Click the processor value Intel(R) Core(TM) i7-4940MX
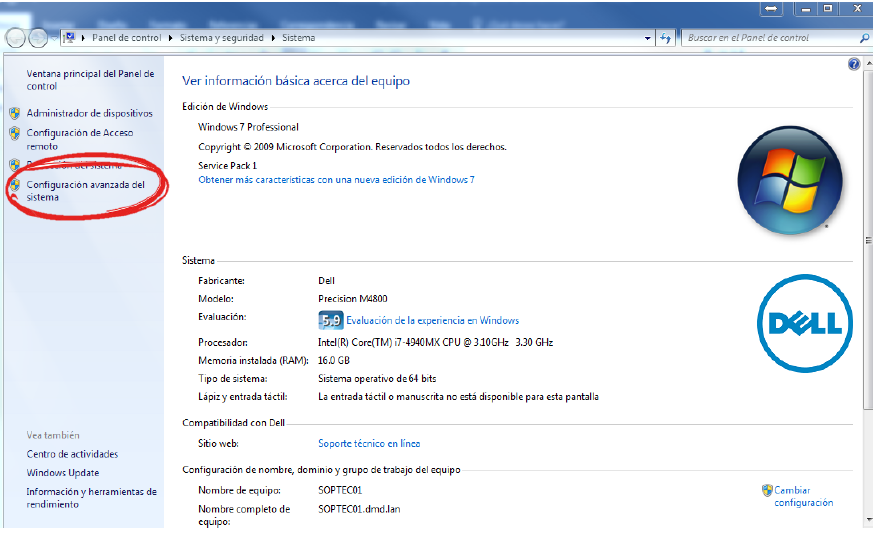877x537 pixels. point(435,342)
